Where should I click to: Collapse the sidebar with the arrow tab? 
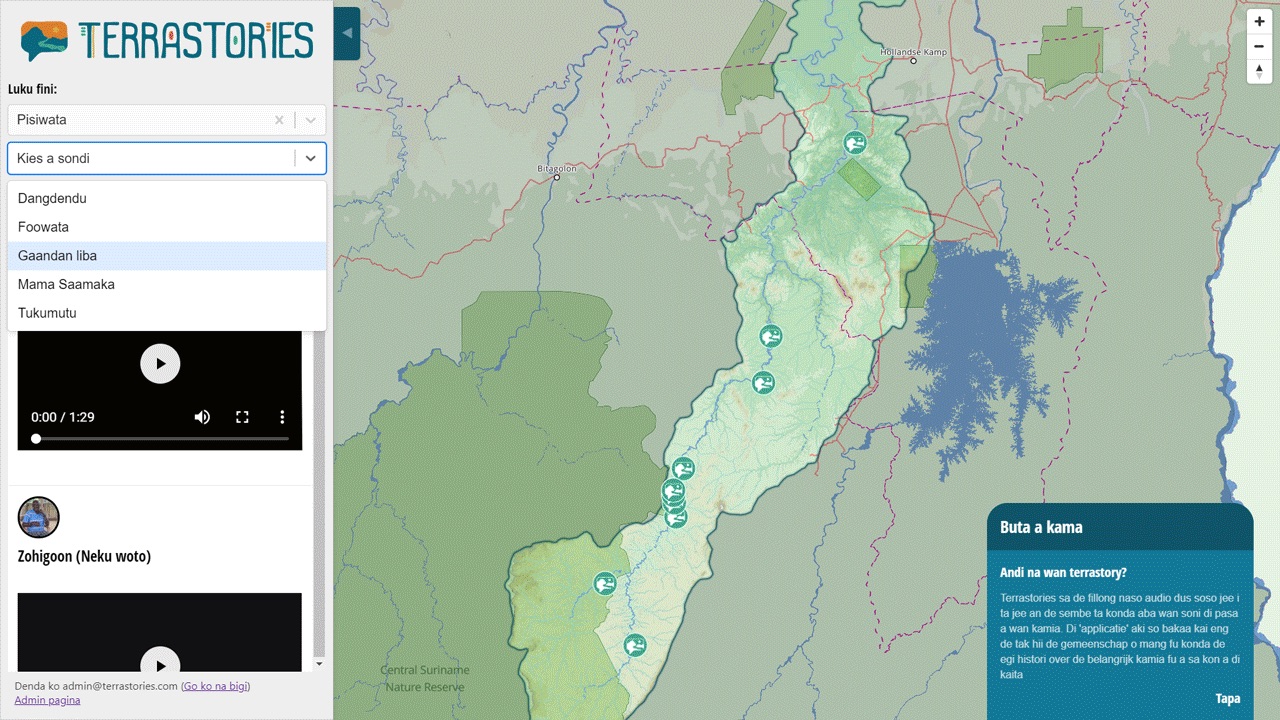[347, 33]
